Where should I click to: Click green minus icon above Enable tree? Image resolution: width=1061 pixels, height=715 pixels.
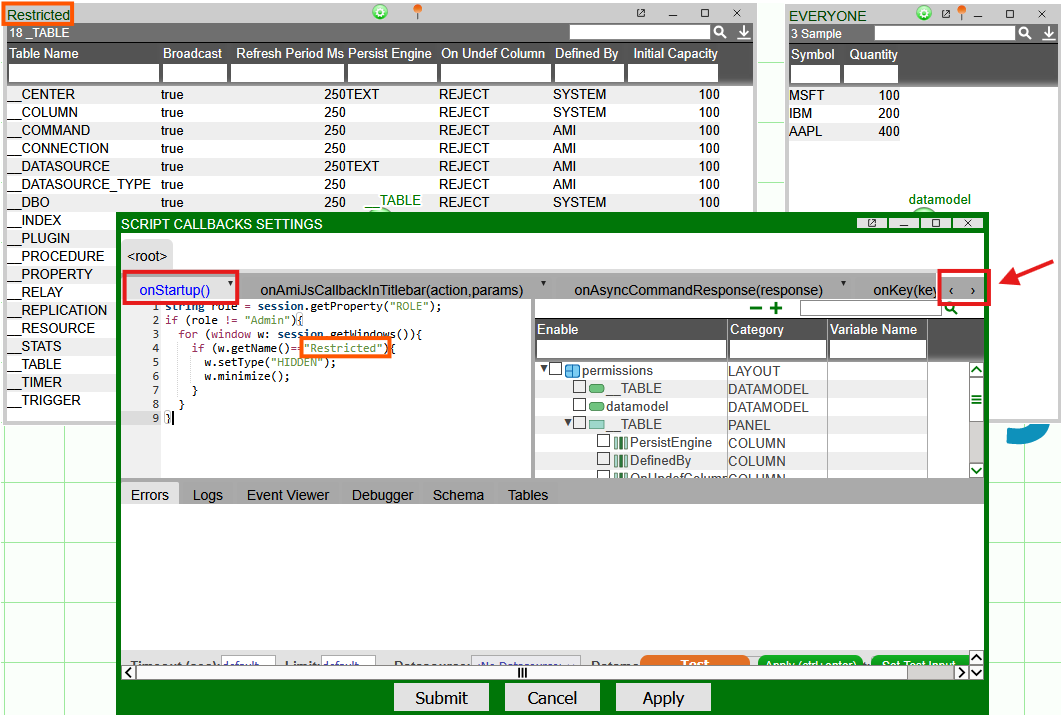click(756, 309)
